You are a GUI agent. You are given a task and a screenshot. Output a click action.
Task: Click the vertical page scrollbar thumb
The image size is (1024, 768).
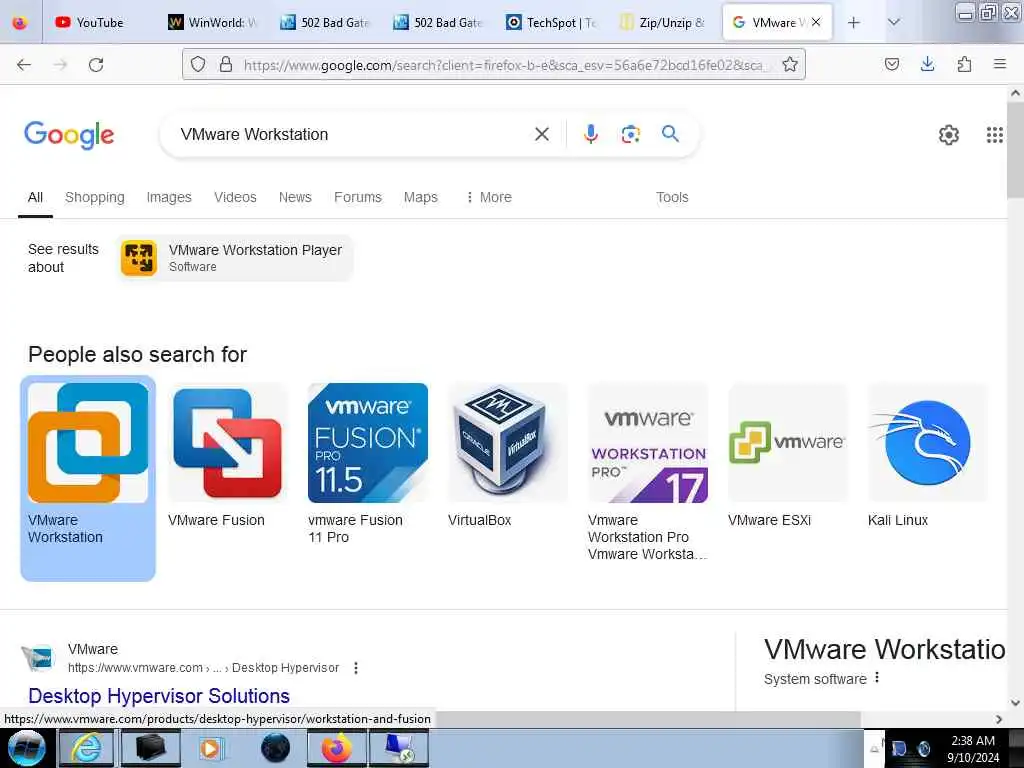1015,150
